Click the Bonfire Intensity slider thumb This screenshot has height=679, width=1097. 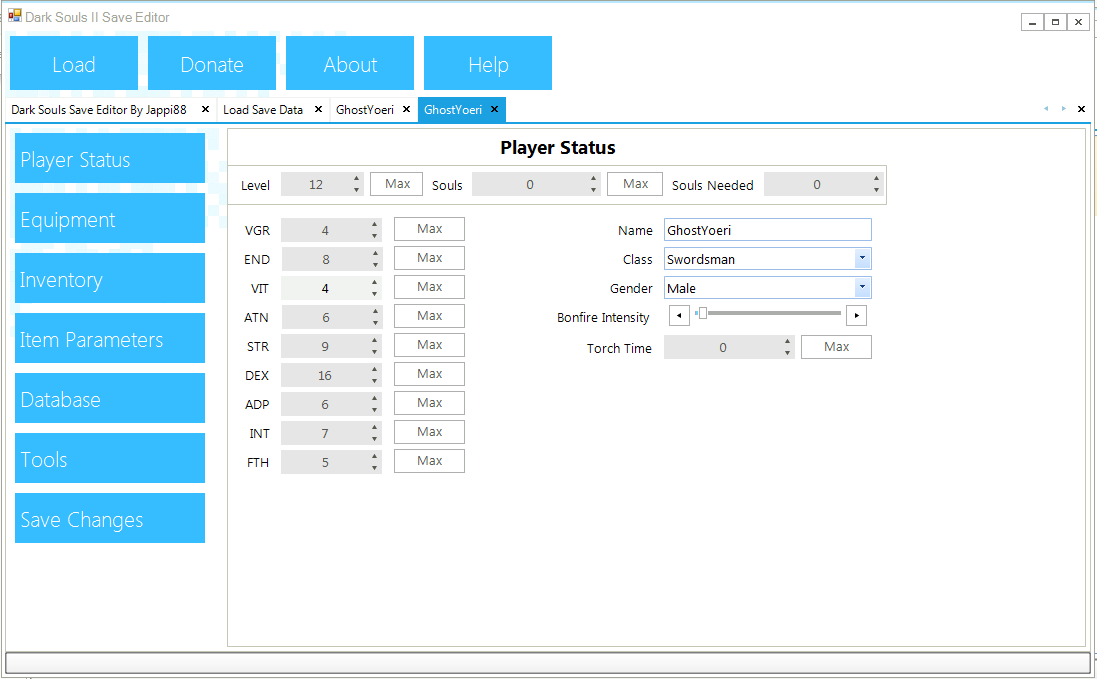tap(702, 313)
